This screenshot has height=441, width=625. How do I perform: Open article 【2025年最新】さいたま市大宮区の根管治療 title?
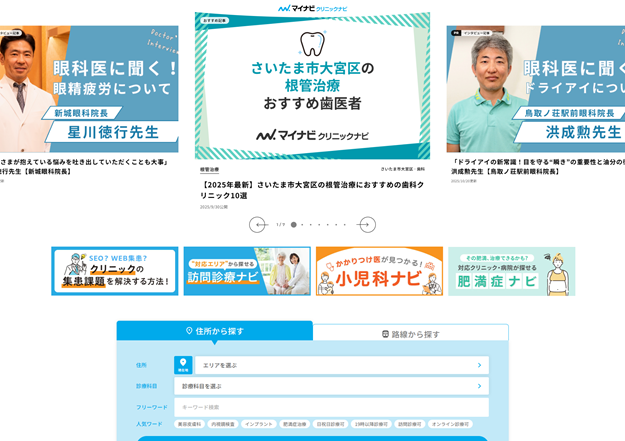[x=312, y=190]
